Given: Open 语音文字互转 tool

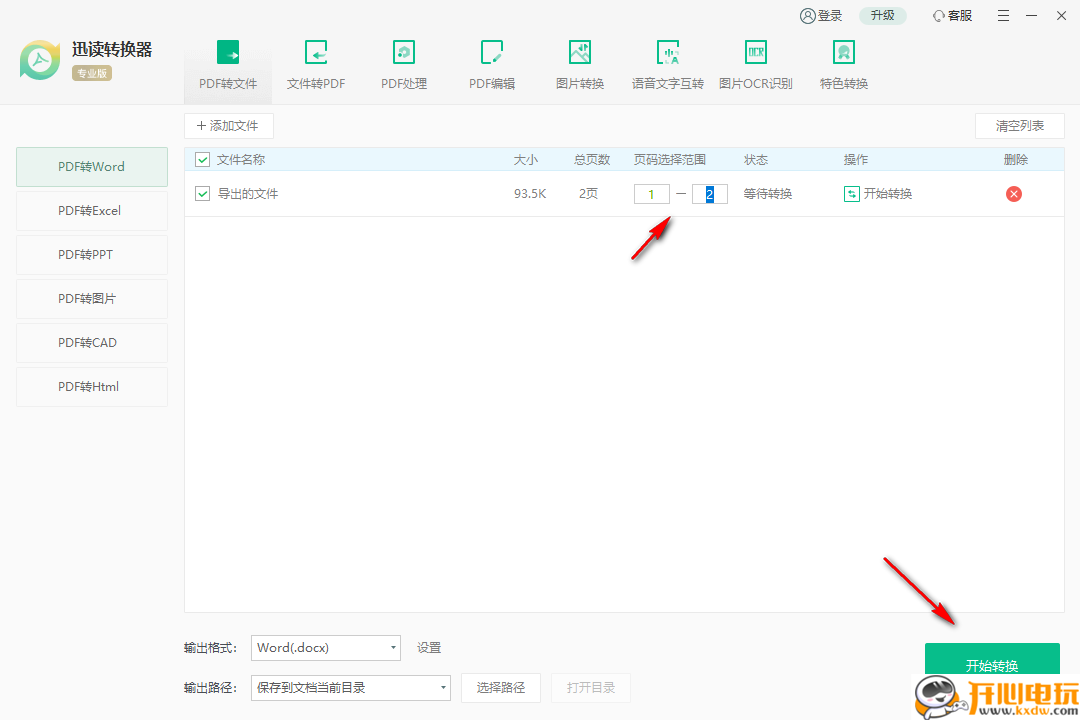Looking at the screenshot, I should click(667, 64).
